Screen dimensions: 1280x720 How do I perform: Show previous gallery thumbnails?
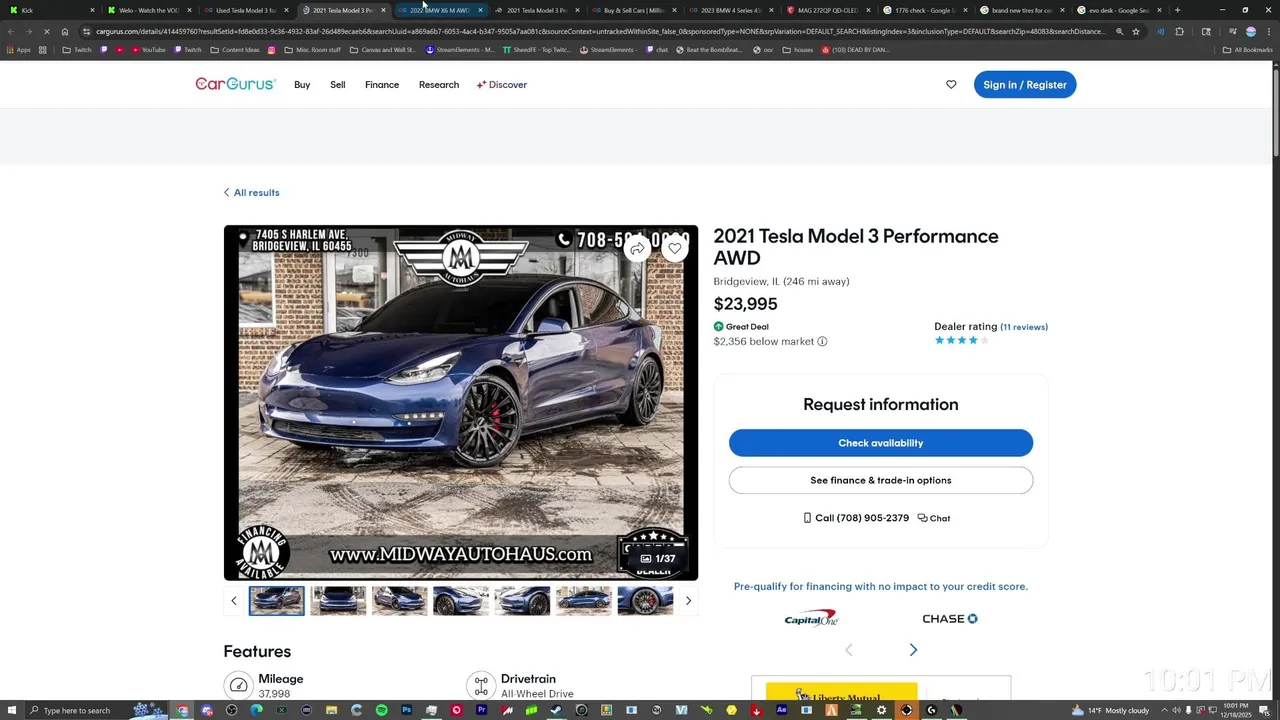click(x=234, y=600)
